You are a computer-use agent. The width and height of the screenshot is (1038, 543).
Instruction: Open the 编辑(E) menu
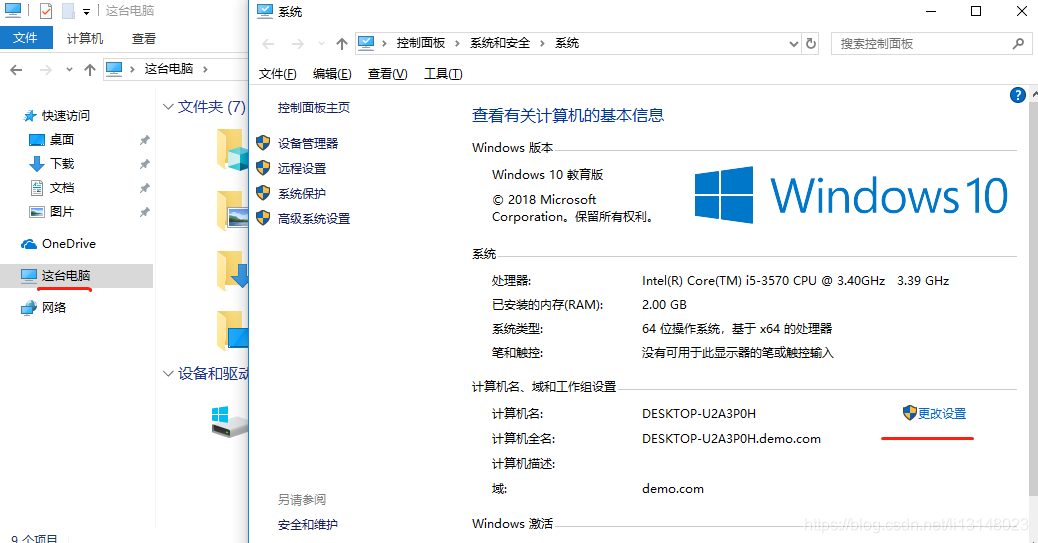(332, 74)
